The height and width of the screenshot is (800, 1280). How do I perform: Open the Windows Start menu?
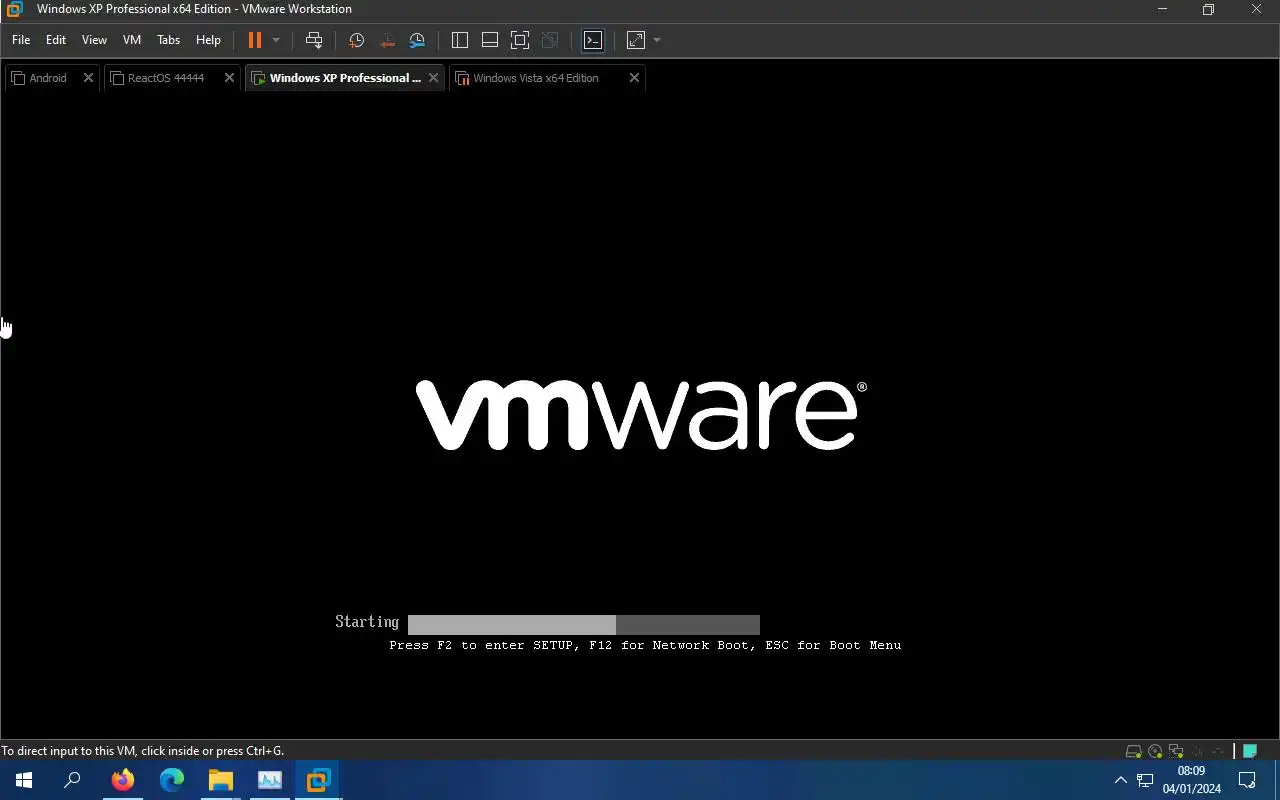(x=24, y=780)
